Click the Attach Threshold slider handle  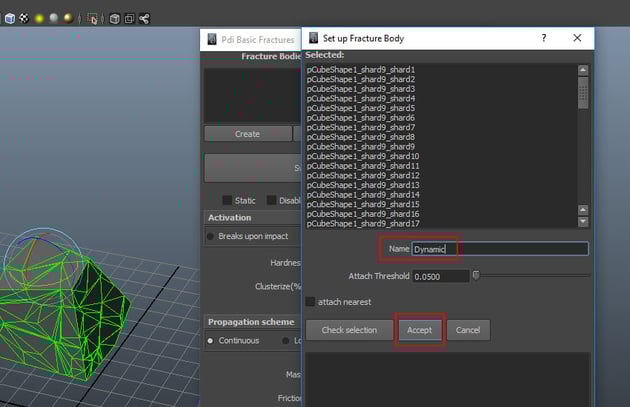click(476, 275)
